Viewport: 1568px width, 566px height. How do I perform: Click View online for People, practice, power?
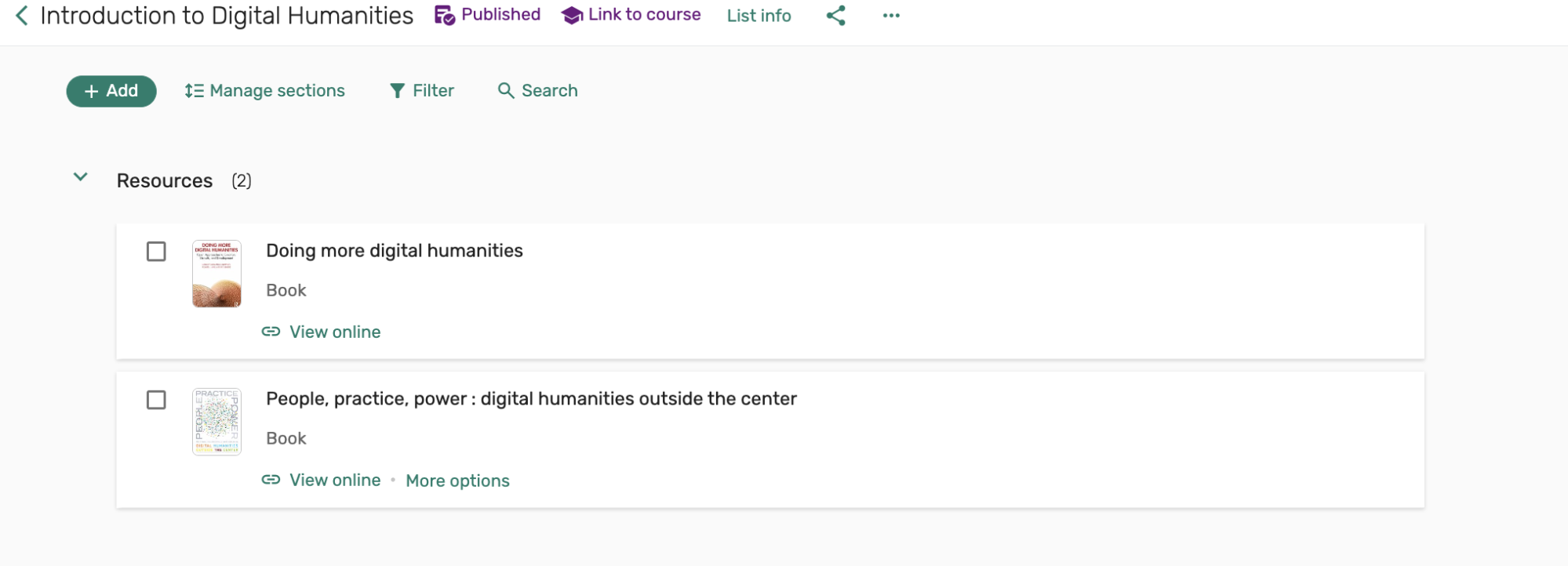(x=334, y=480)
